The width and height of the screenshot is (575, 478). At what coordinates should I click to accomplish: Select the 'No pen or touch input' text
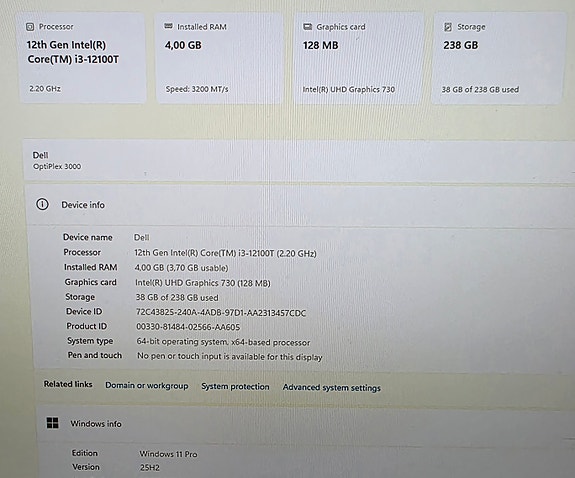tap(230, 356)
